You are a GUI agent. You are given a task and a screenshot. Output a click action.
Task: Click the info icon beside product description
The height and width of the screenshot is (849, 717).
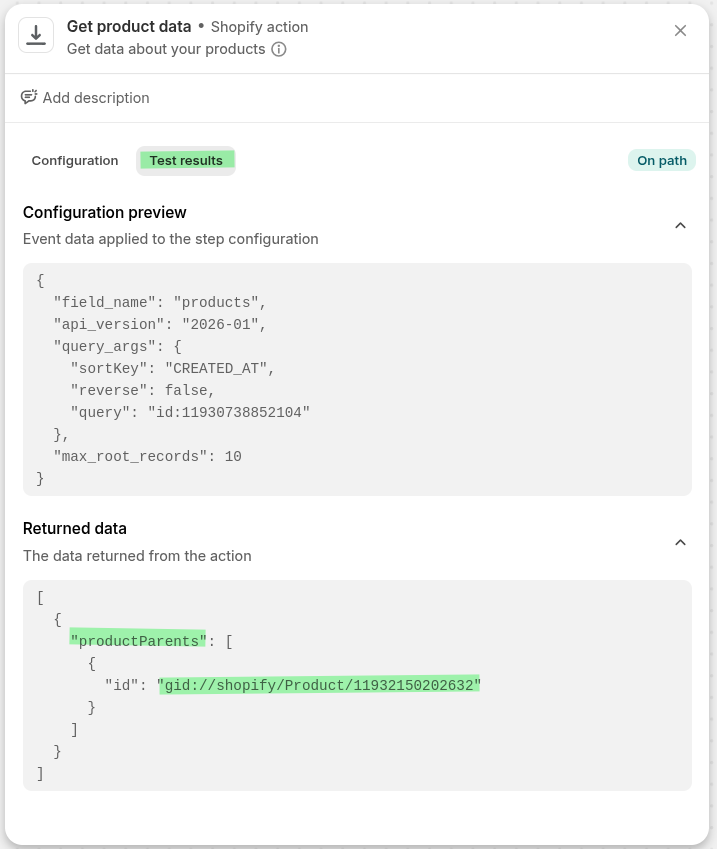[279, 49]
